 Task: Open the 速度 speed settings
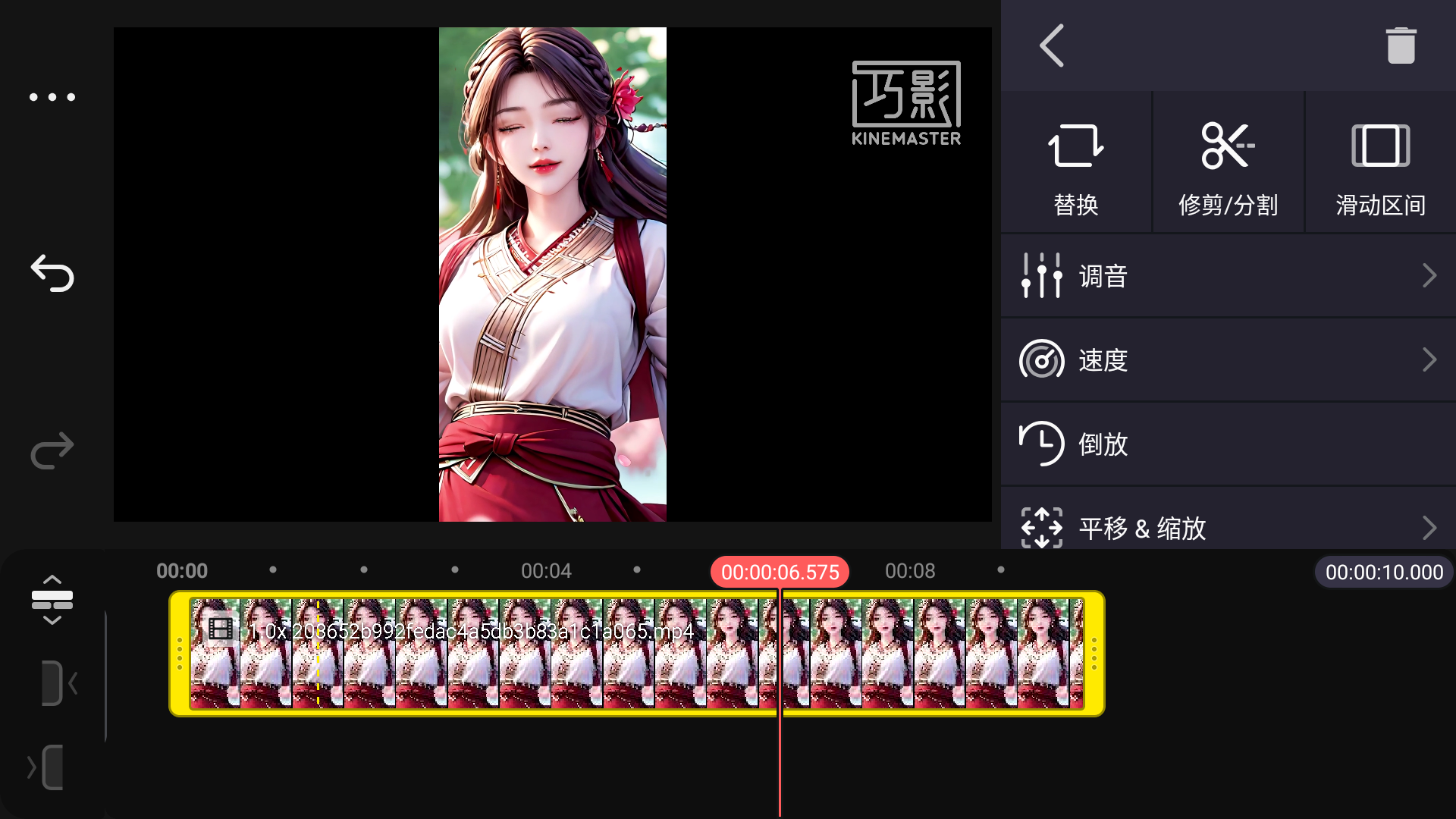1228,360
